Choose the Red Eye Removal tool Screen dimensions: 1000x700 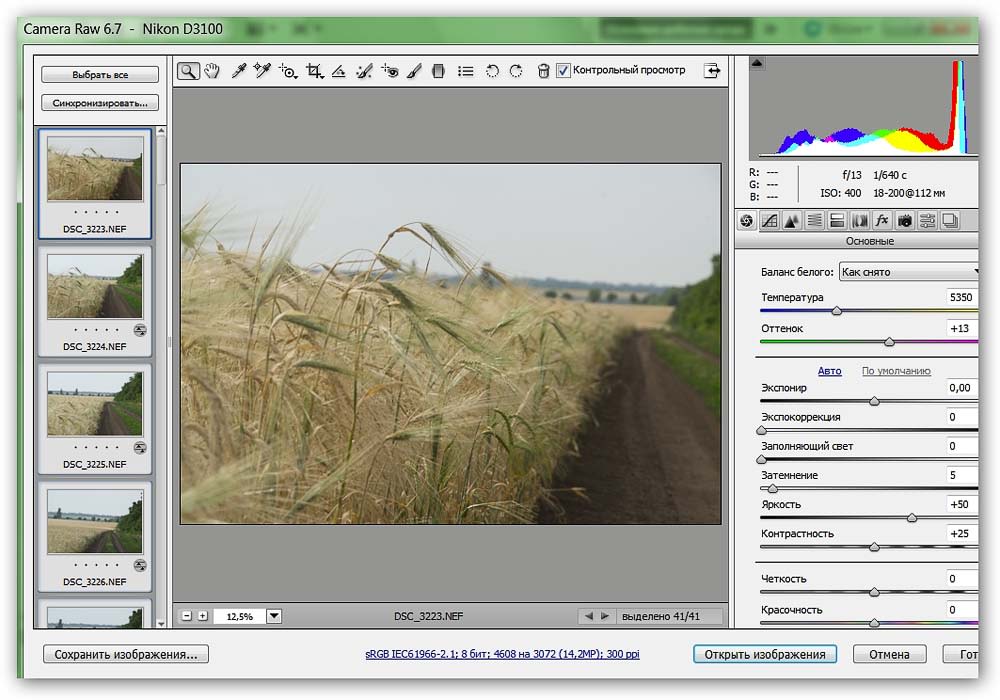click(390, 71)
